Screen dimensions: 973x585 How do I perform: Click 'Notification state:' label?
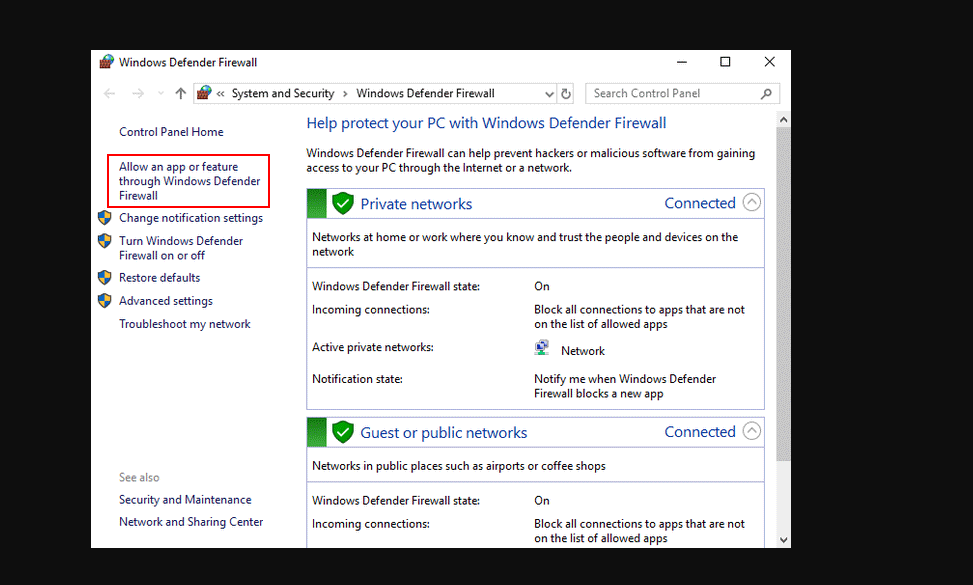(357, 379)
